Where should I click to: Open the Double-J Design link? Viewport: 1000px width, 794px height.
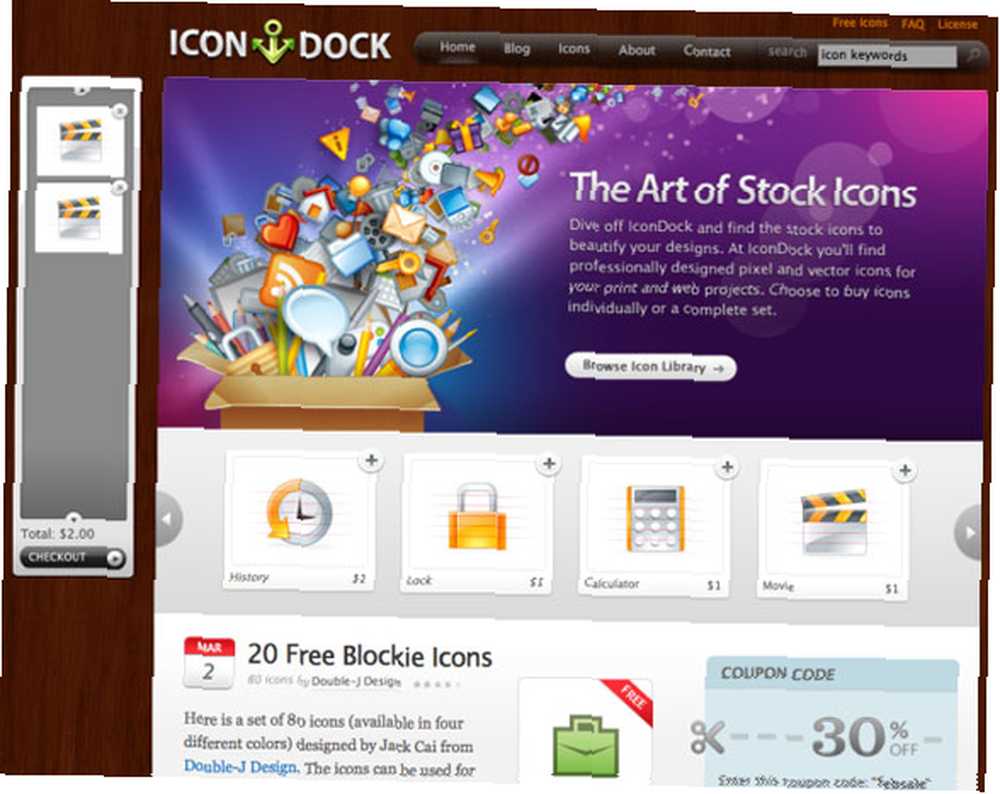pyautogui.click(x=240, y=767)
